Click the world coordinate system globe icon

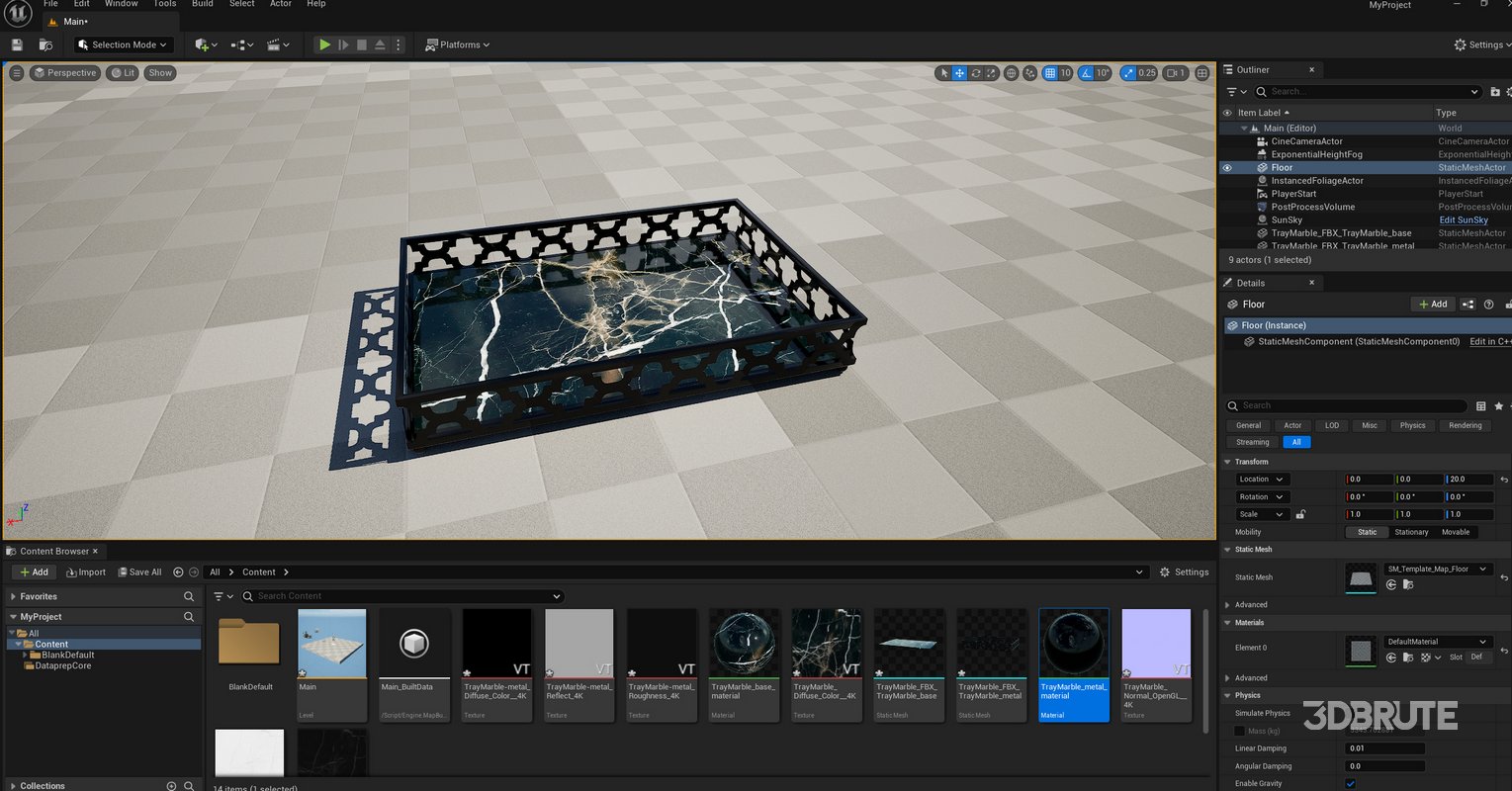pyautogui.click(x=1012, y=73)
